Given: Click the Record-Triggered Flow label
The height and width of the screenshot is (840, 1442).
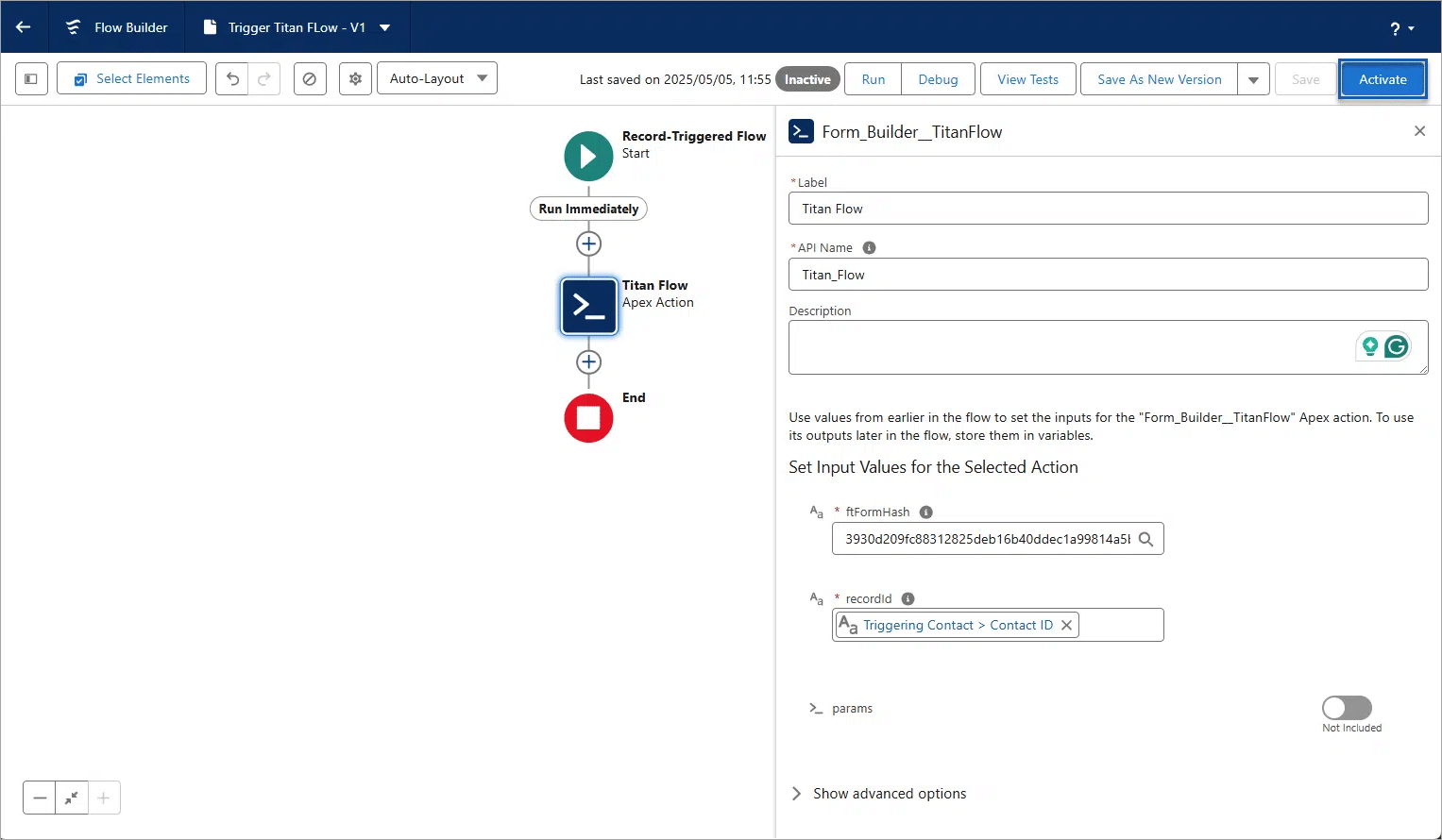Looking at the screenshot, I should [694, 136].
